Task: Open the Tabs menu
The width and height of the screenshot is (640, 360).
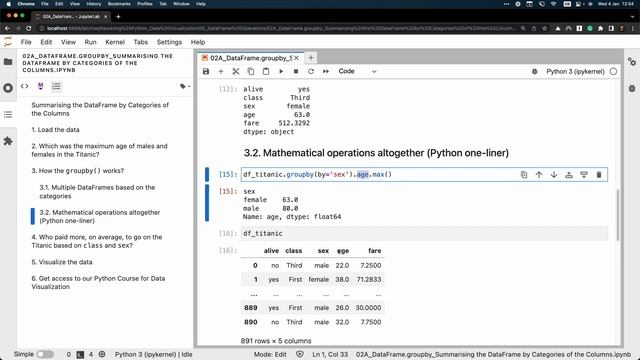Action: 140,42
